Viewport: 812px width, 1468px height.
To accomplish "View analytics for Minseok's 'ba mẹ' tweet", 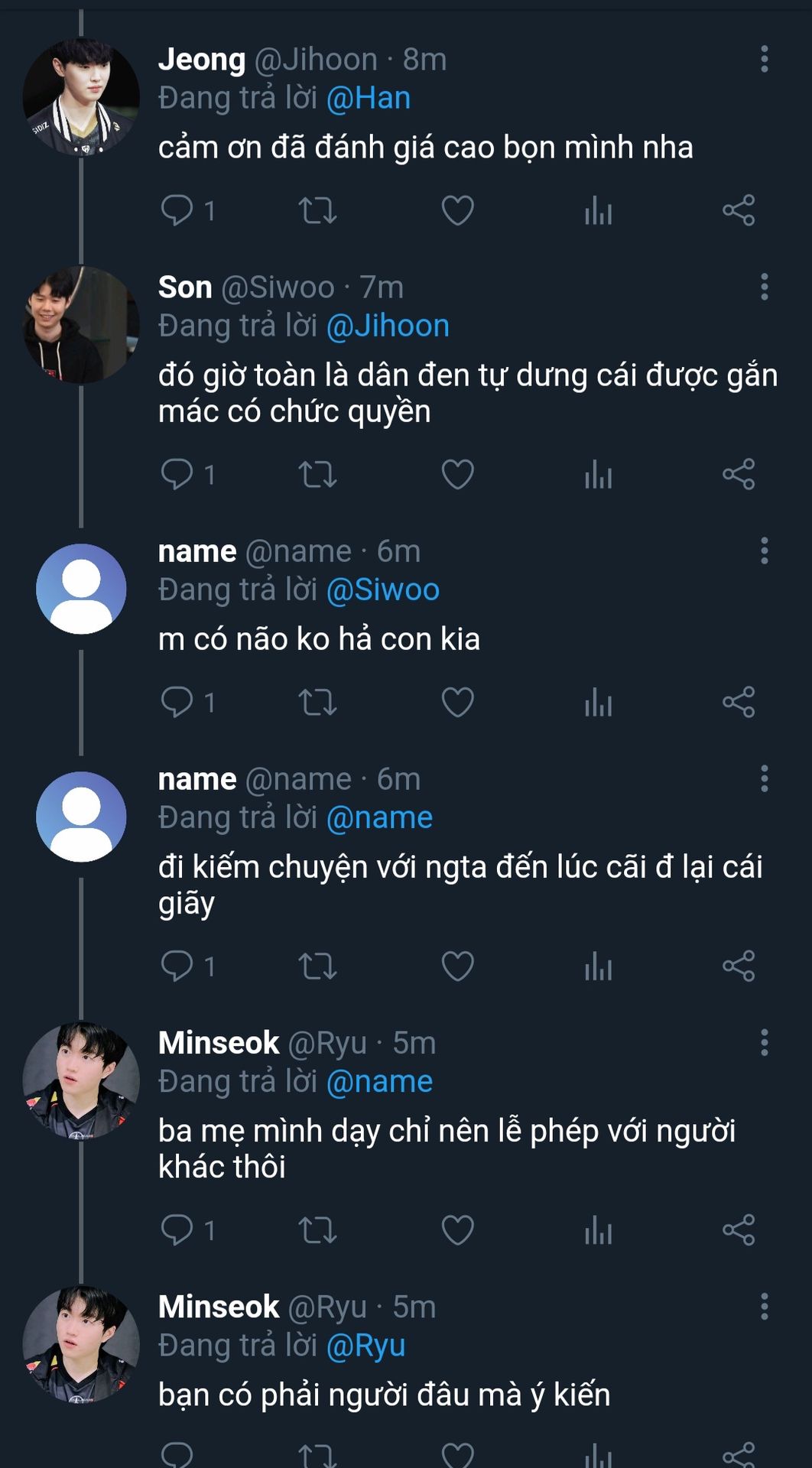I will tap(598, 1229).
